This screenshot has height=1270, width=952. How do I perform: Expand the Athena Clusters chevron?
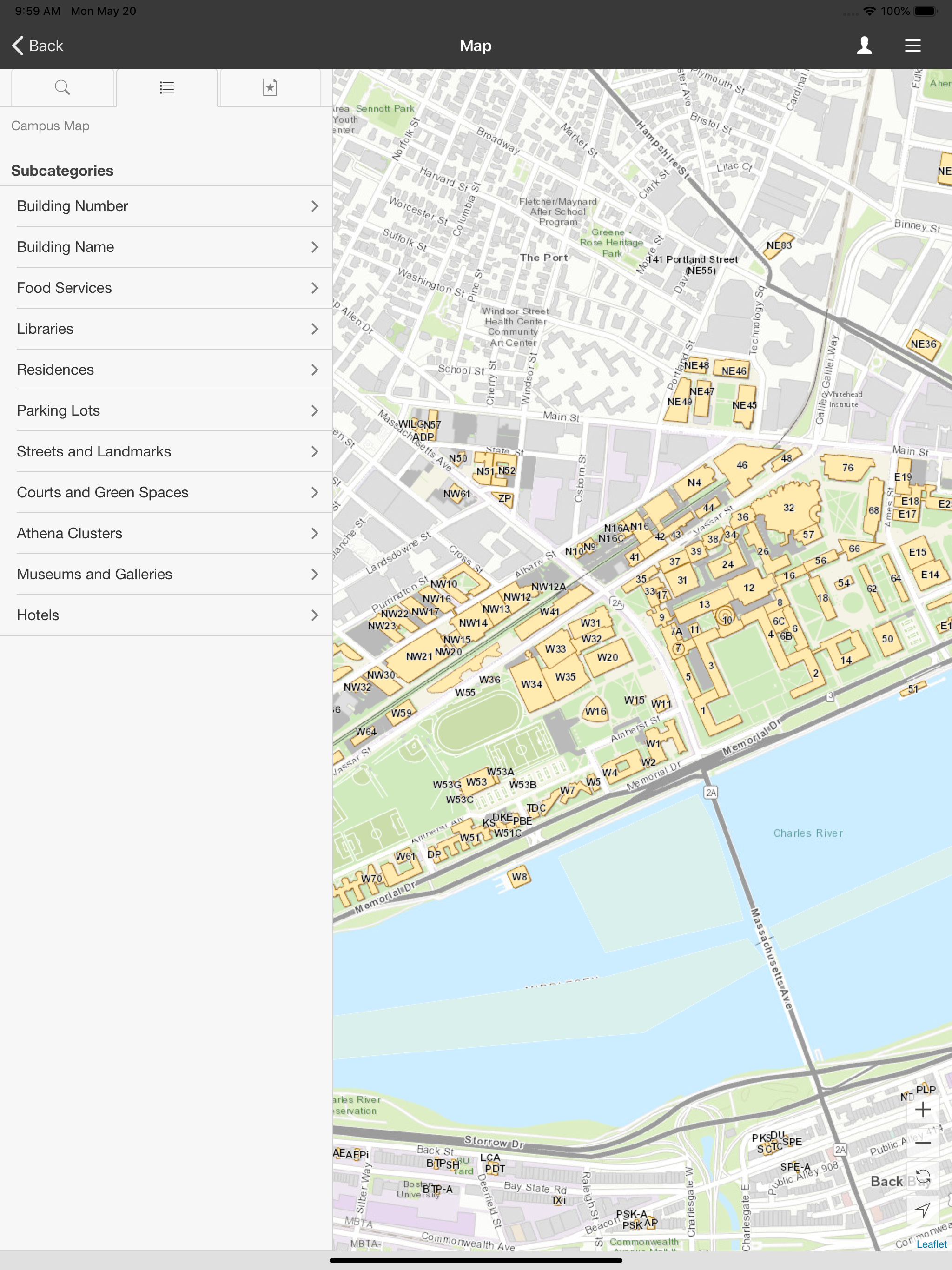pos(314,533)
